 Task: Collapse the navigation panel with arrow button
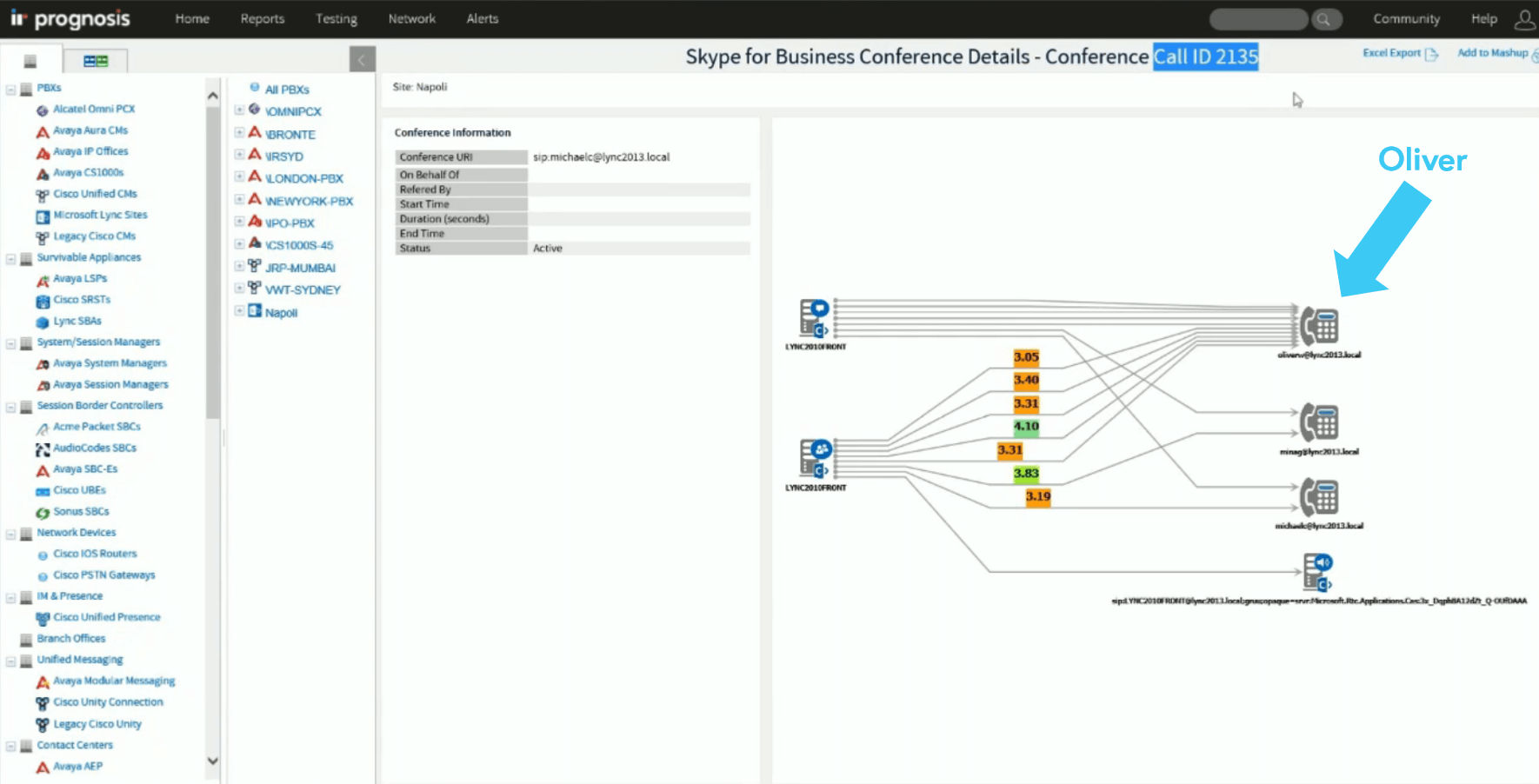pyautogui.click(x=362, y=59)
